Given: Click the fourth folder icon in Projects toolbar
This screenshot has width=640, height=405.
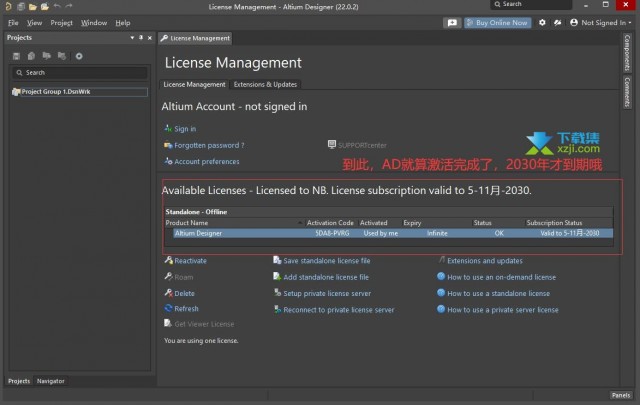Looking at the screenshot, I should [62, 56].
